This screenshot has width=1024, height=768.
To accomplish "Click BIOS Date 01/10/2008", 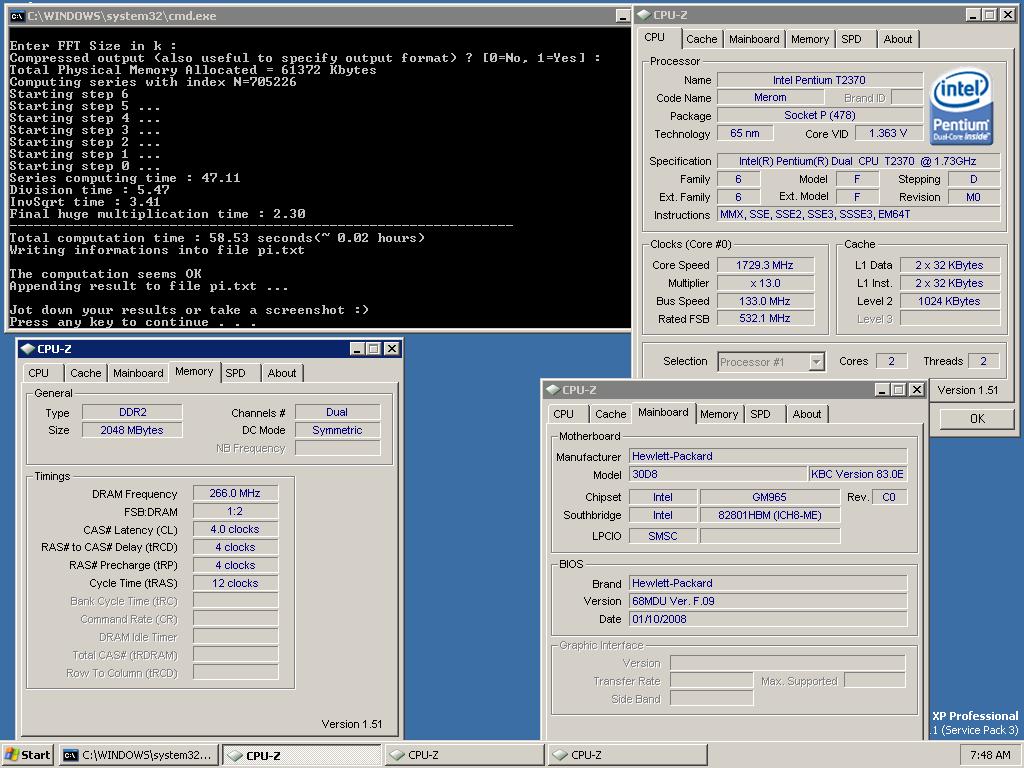I will (x=768, y=619).
